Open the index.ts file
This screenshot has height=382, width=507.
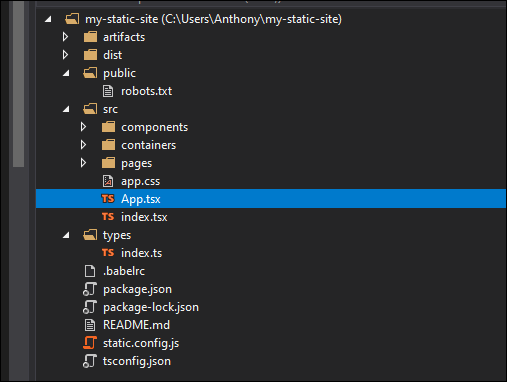[x=141, y=253]
